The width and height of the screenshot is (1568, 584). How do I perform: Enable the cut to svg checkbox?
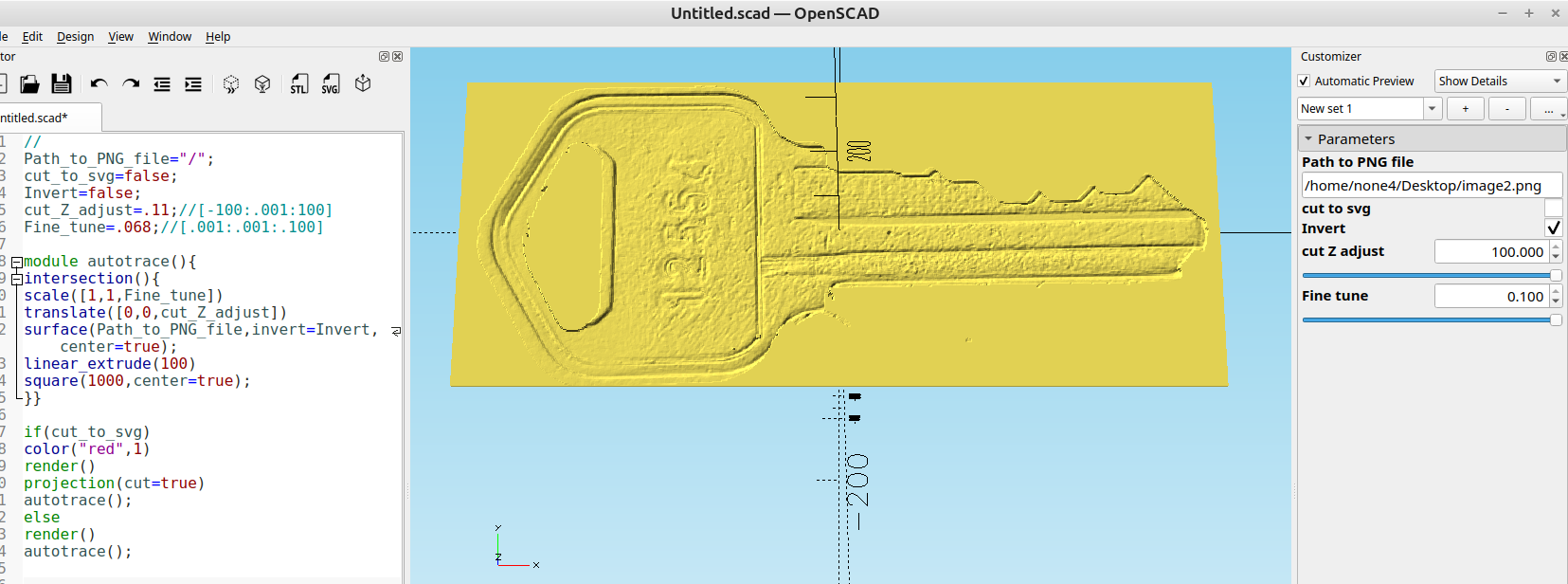[x=1553, y=209]
